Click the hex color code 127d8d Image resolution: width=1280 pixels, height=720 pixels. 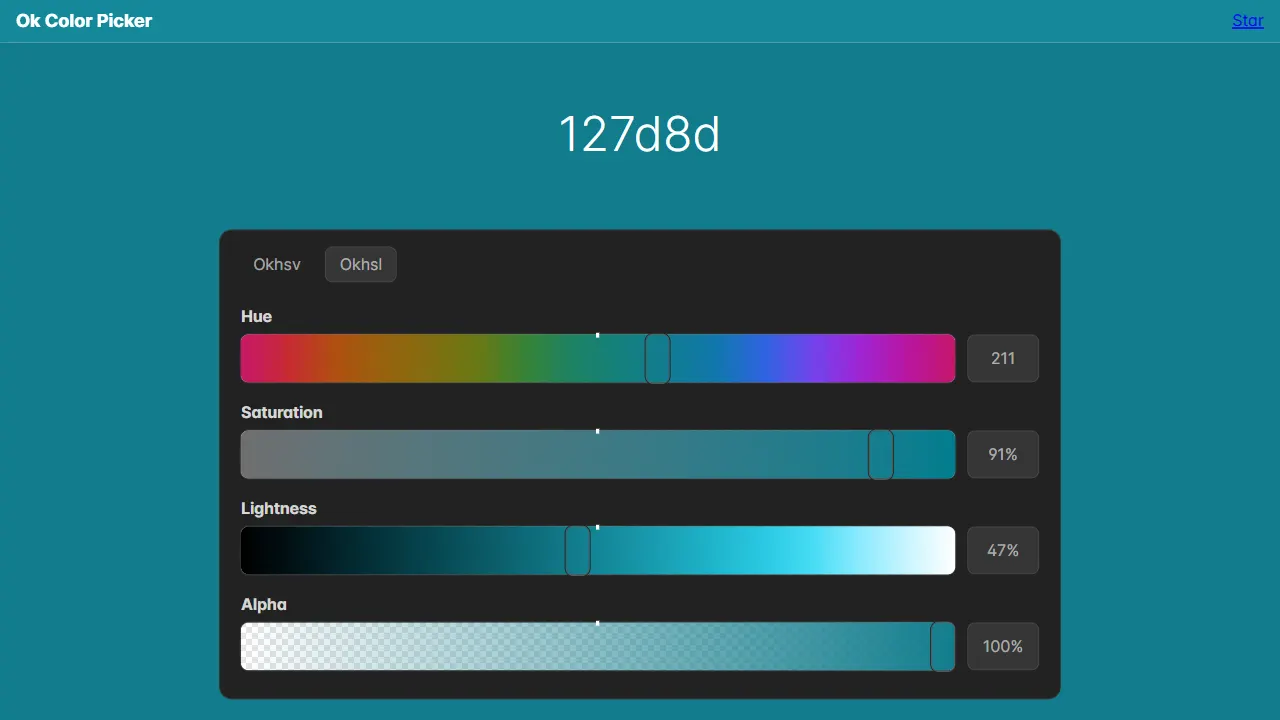point(639,134)
